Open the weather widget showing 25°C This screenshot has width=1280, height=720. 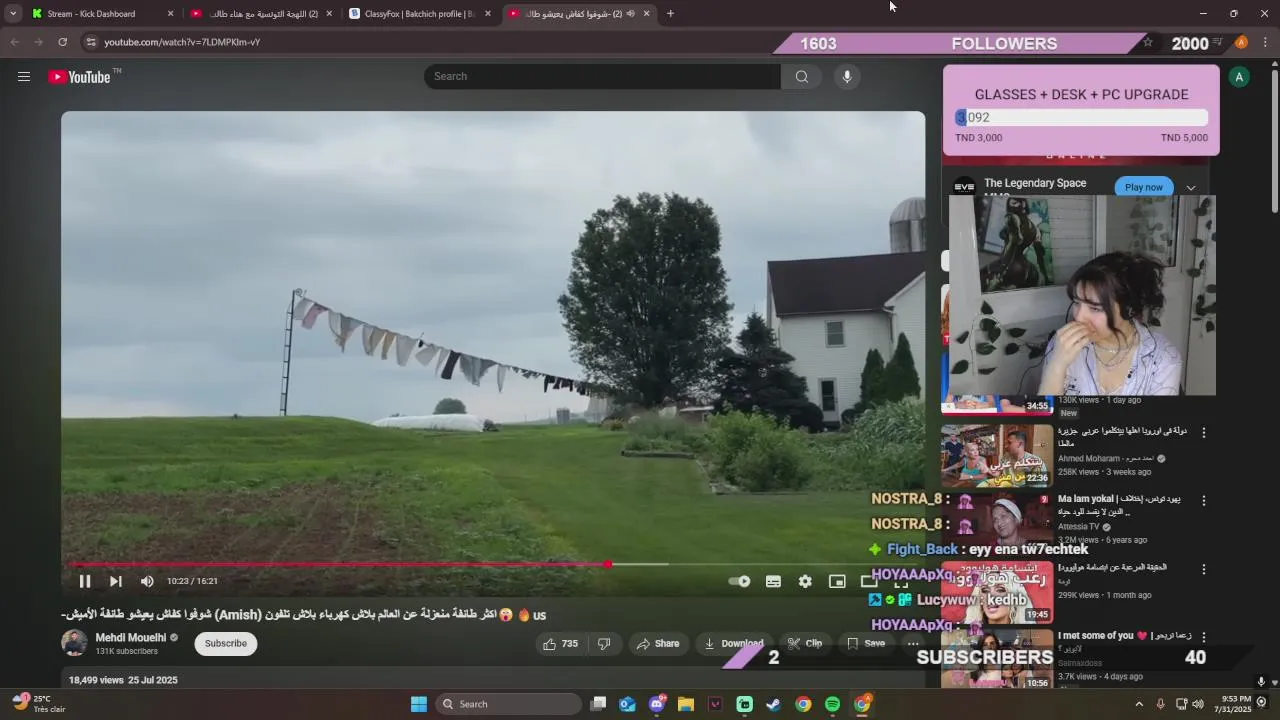pos(38,704)
